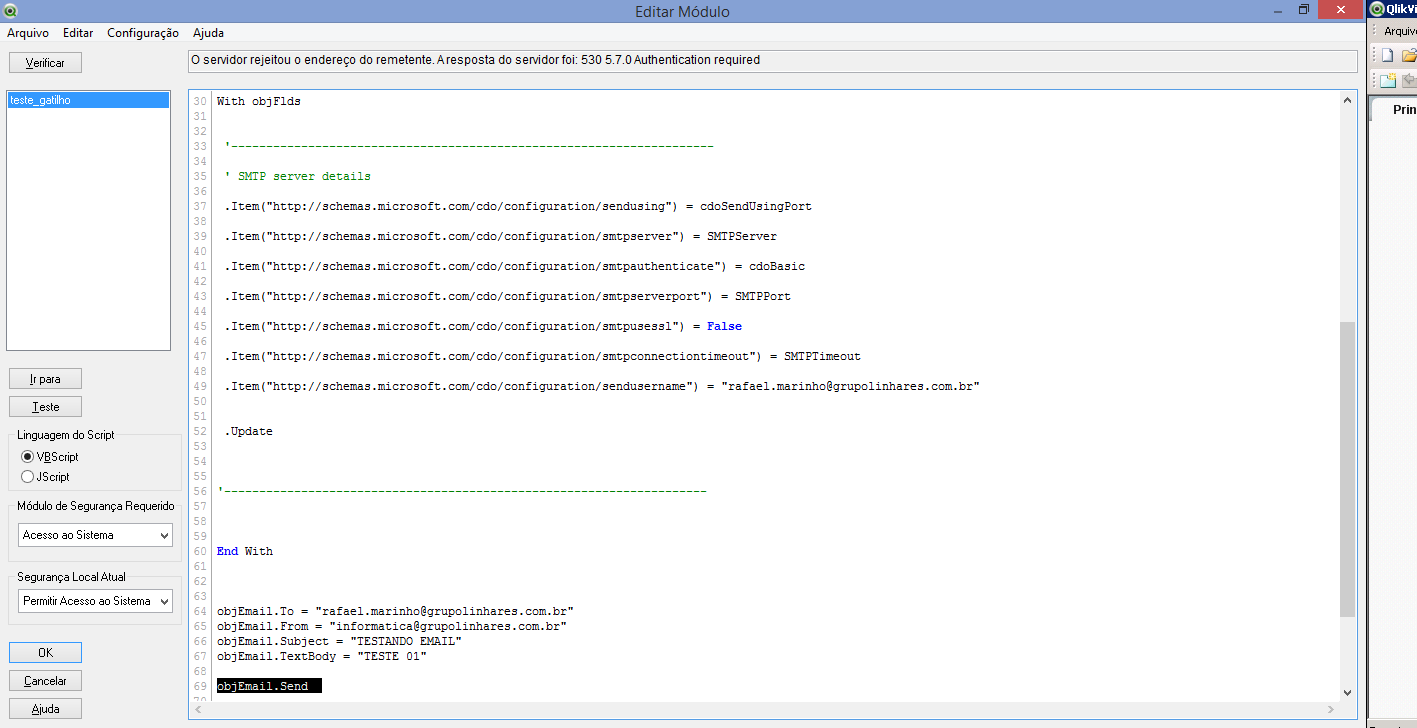This screenshot has height=728, width=1417.
Task: Click the sendusername configuration line
Action: 602,386
